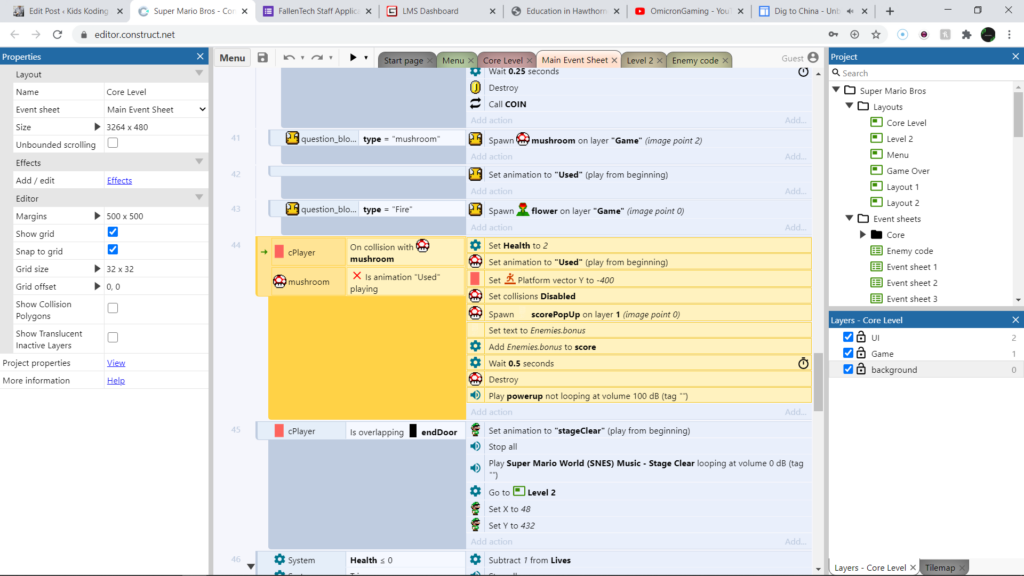Viewport: 1024px width, 576px height.
Task: Close the Main Event Sheet tab
Action: pyautogui.click(x=614, y=60)
